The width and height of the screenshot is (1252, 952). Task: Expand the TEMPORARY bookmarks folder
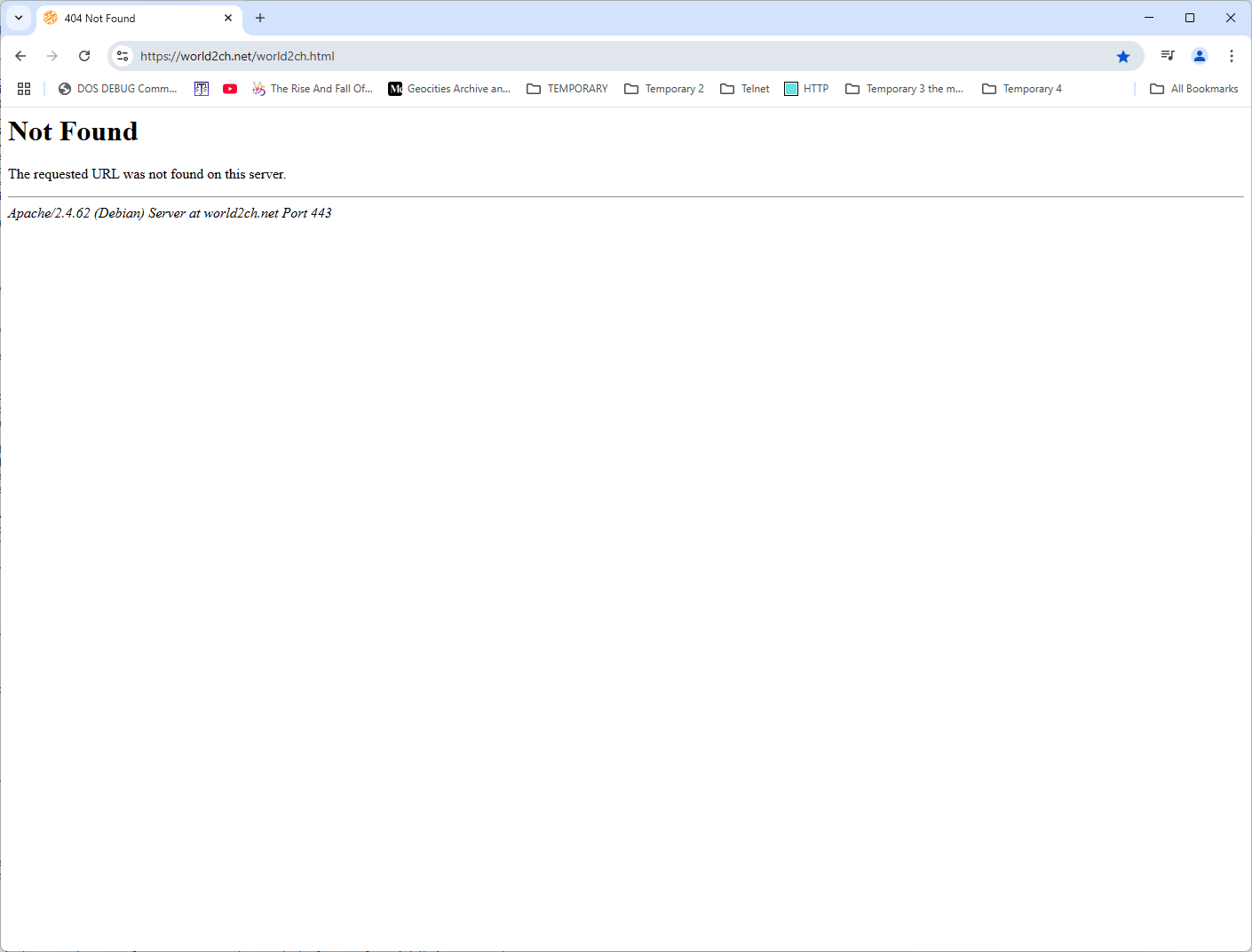[567, 89]
